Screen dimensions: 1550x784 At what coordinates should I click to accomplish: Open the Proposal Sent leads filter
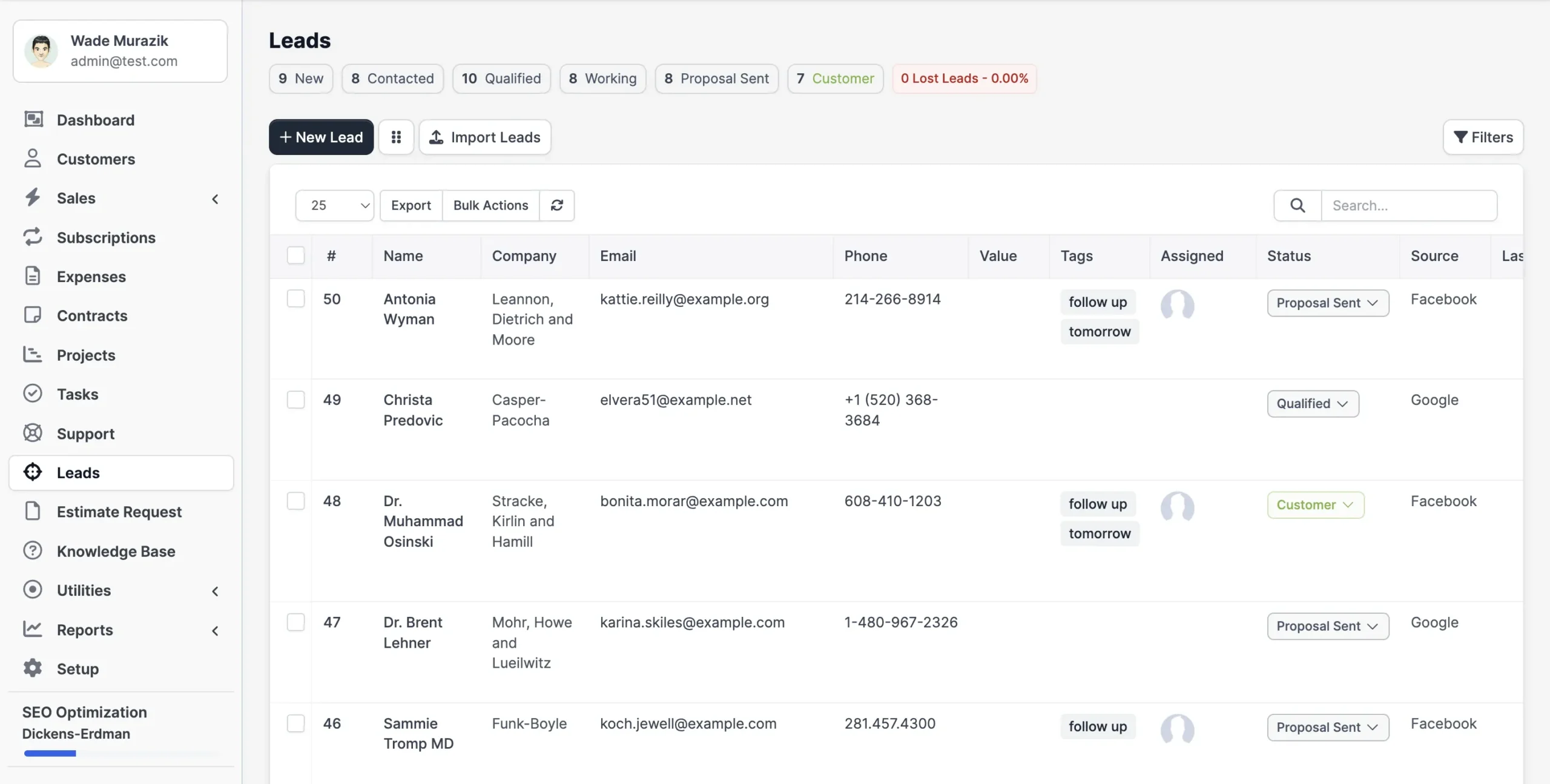pyautogui.click(x=716, y=78)
